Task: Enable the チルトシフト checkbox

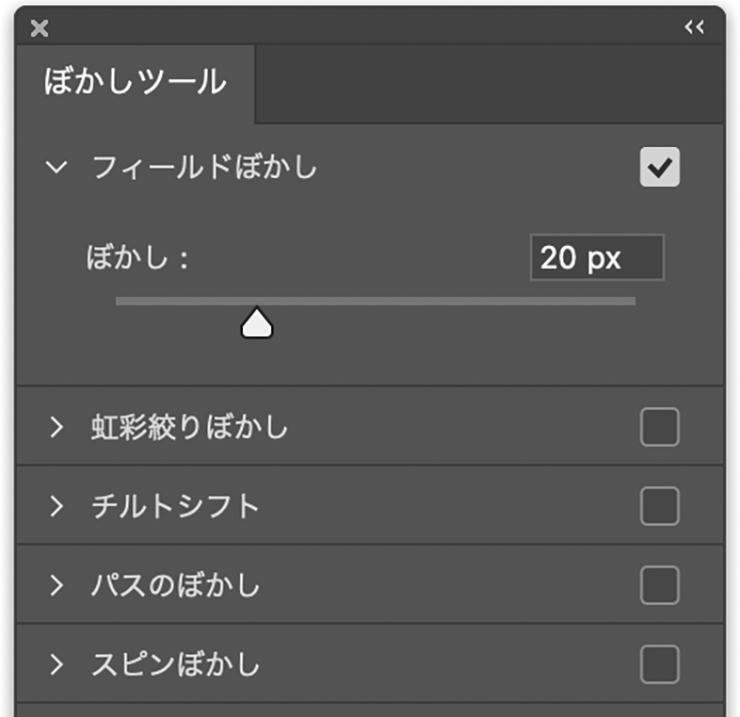Action: 659,506
